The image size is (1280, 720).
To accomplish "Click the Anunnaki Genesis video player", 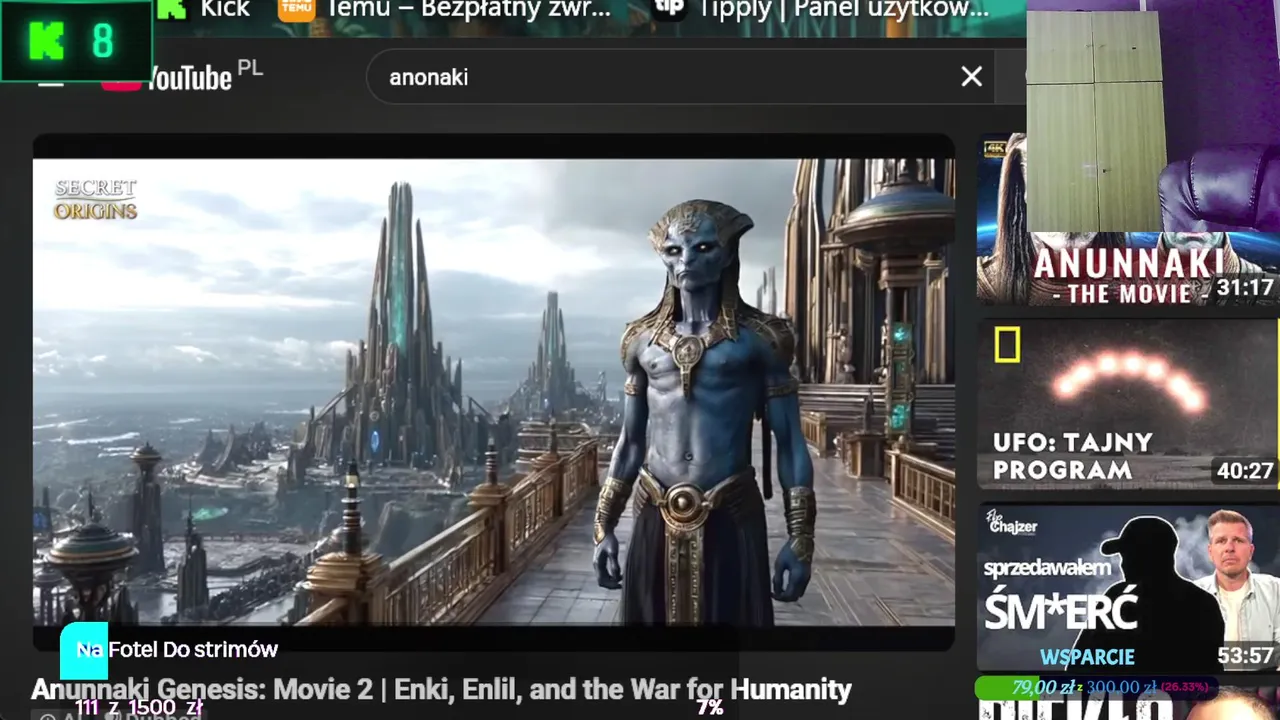I will [494, 392].
